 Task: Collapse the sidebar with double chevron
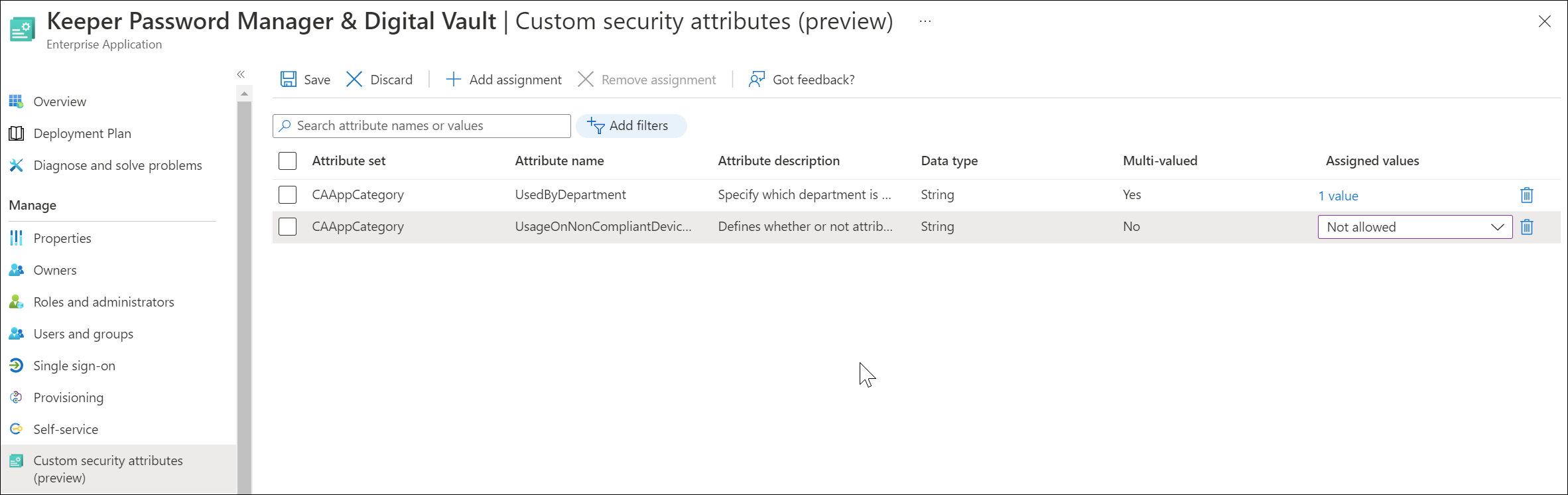click(241, 74)
